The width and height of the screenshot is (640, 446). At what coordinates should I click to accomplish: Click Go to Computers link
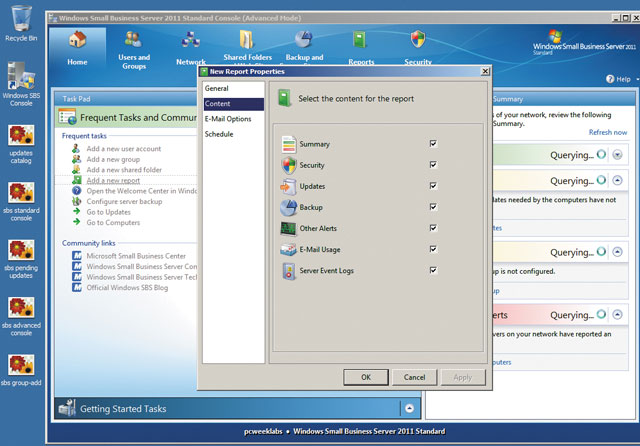click(113, 223)
